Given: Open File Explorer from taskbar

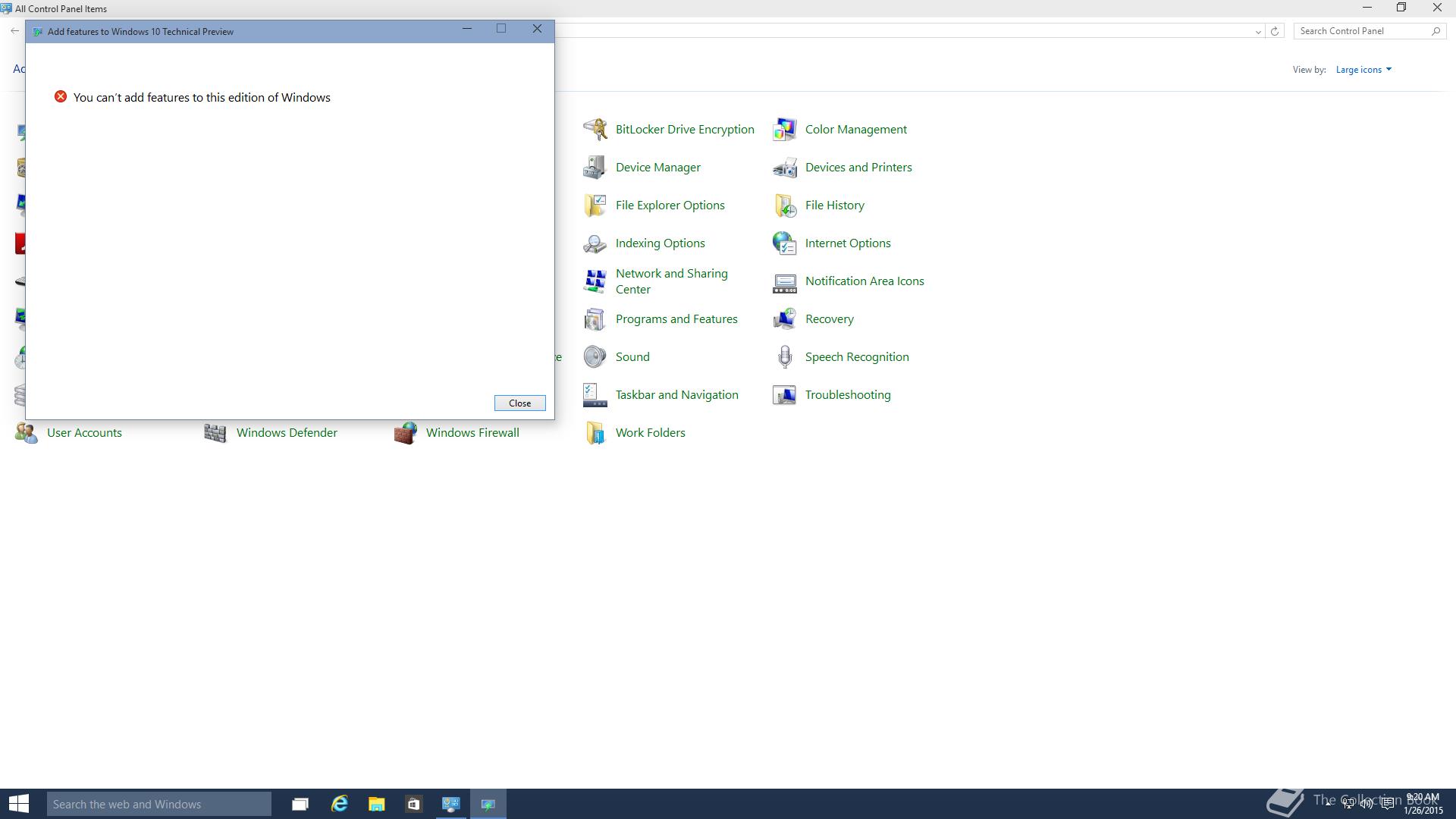Looking at the screenshot, I should [x=377, y=804].
